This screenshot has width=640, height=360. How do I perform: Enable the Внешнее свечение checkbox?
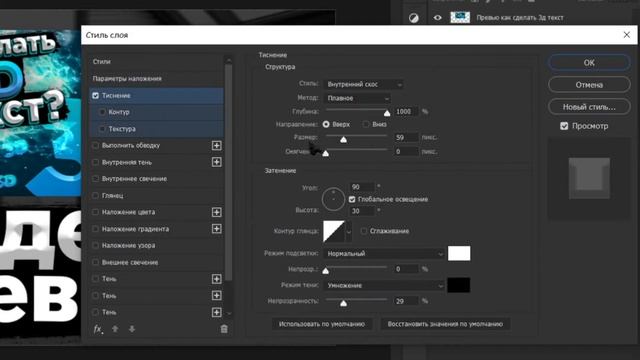(96, 262)
